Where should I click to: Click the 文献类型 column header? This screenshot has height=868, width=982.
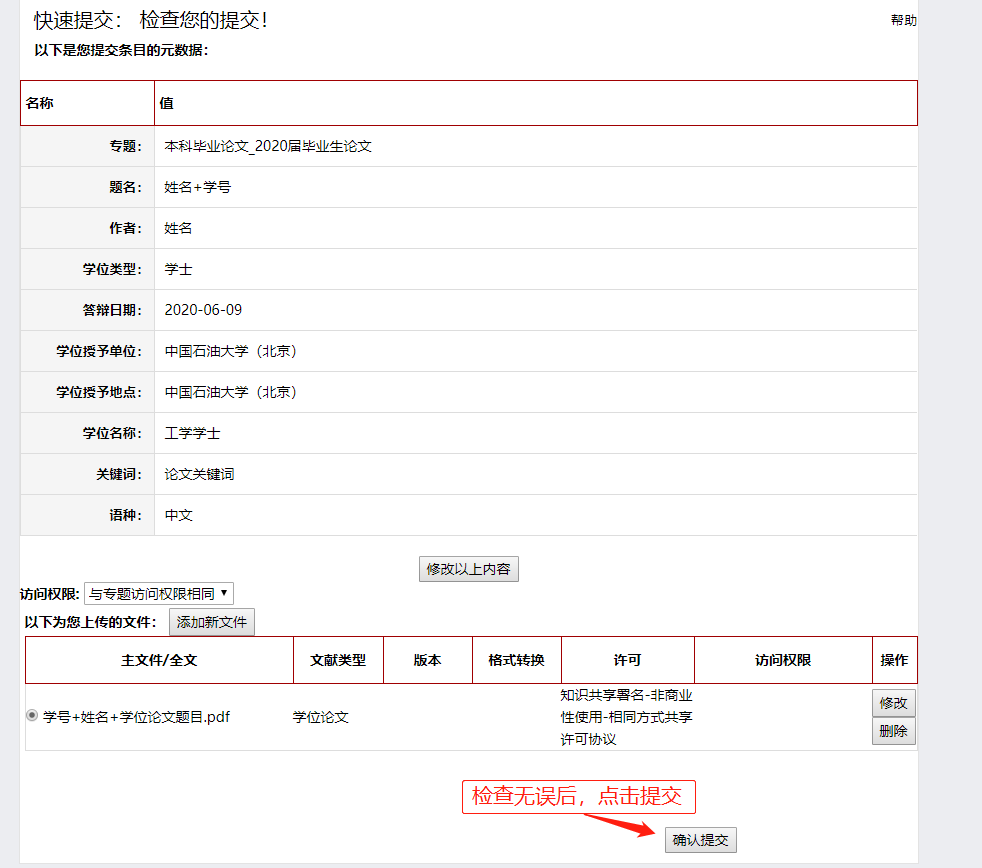pyautogui.click(x=338, y=660)
